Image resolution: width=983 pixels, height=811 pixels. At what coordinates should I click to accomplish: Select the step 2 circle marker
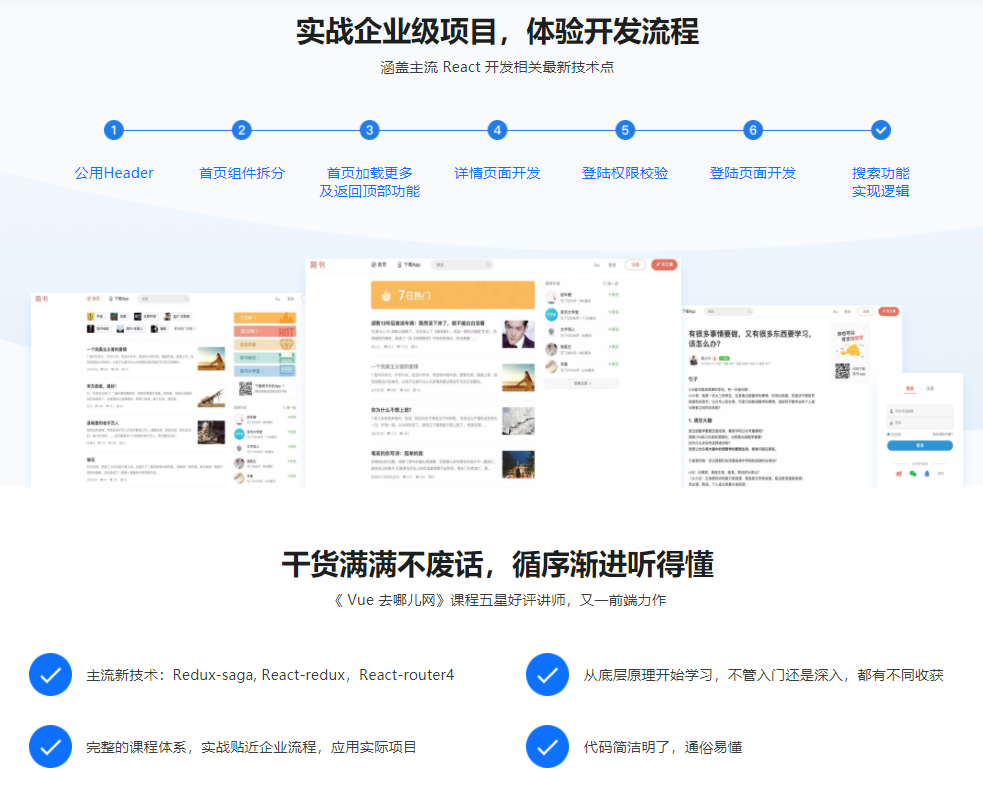pos(242,130)
